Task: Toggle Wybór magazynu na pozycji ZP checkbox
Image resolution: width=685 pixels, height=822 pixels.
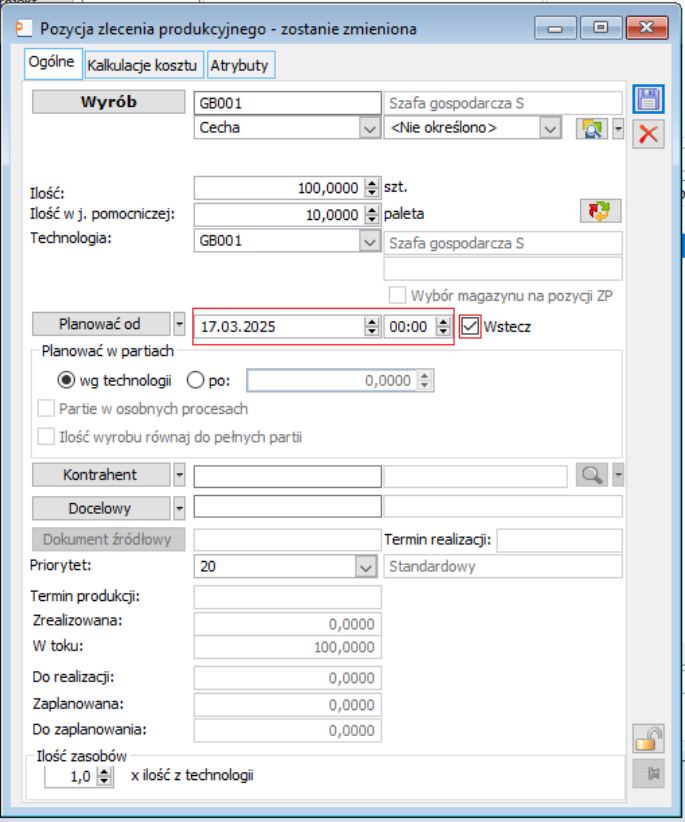Action: pyautogui.click(x=397, y=295)
